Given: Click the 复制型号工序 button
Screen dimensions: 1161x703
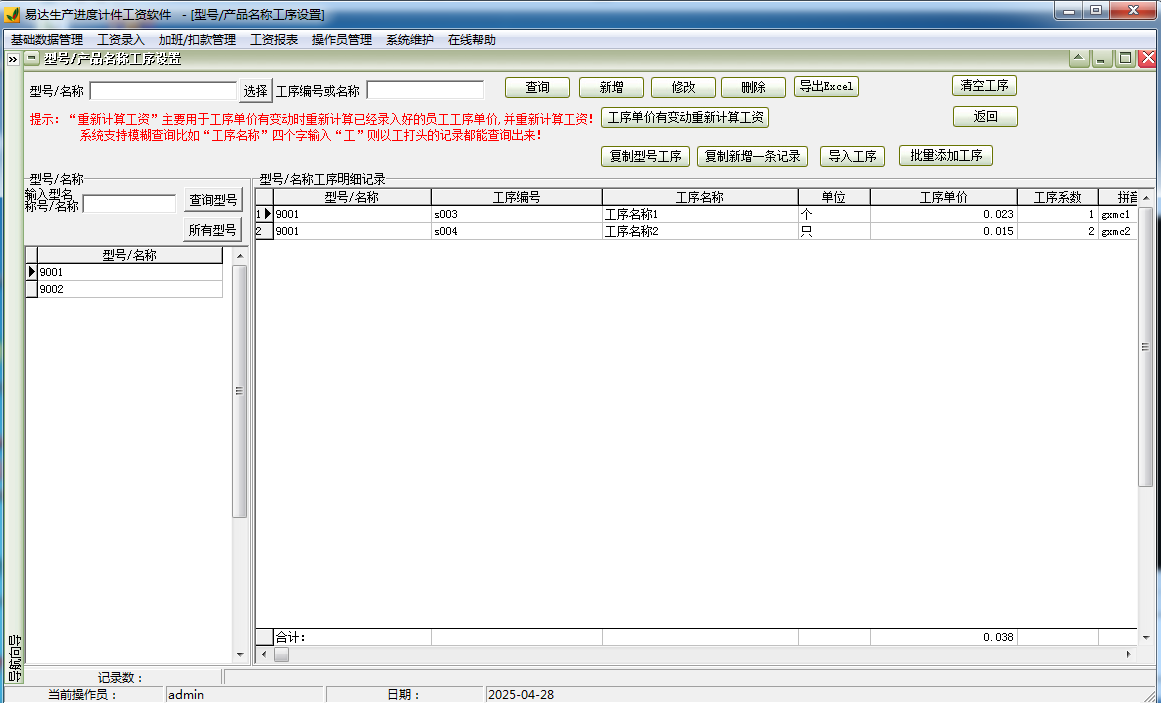Looking at the screenshot, I should coord(645,156).
